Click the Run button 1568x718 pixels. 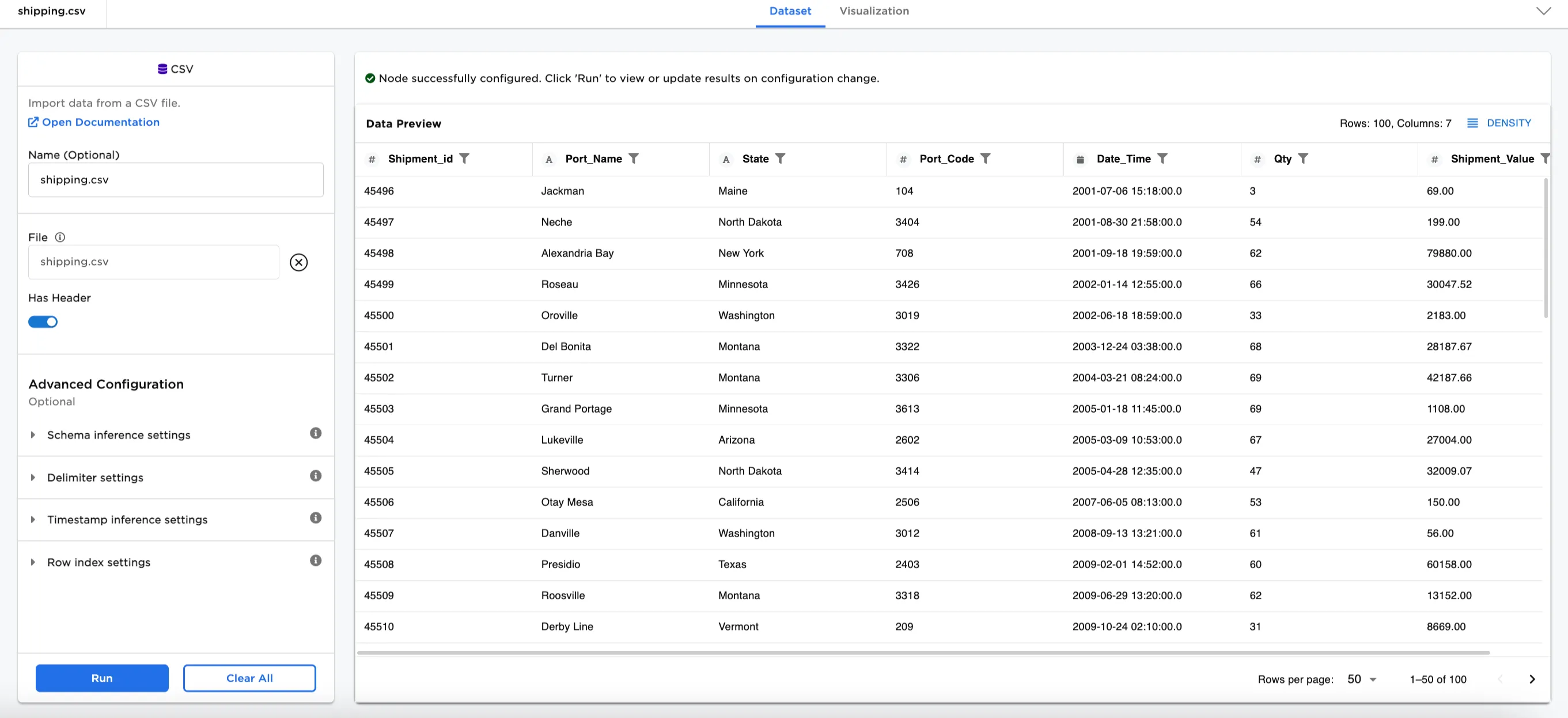(x=101, y=678)
